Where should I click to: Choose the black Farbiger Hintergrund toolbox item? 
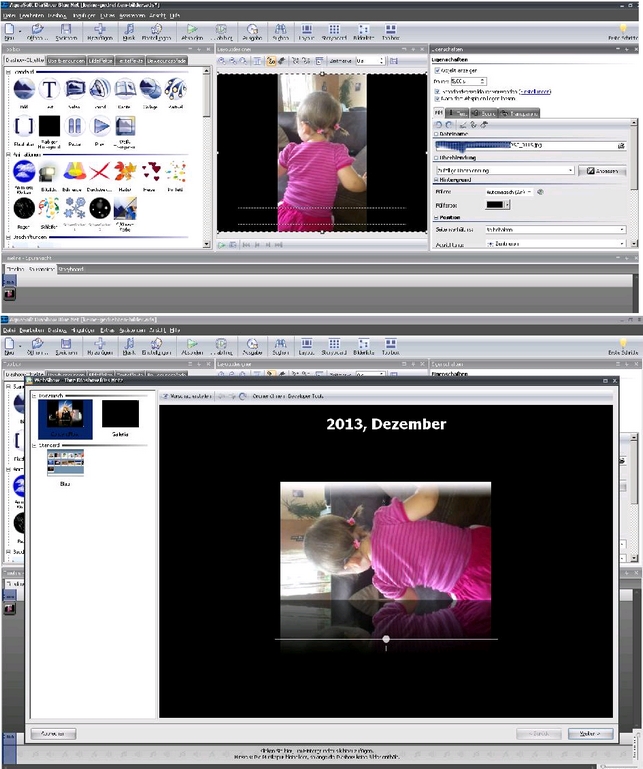point(49,127)
